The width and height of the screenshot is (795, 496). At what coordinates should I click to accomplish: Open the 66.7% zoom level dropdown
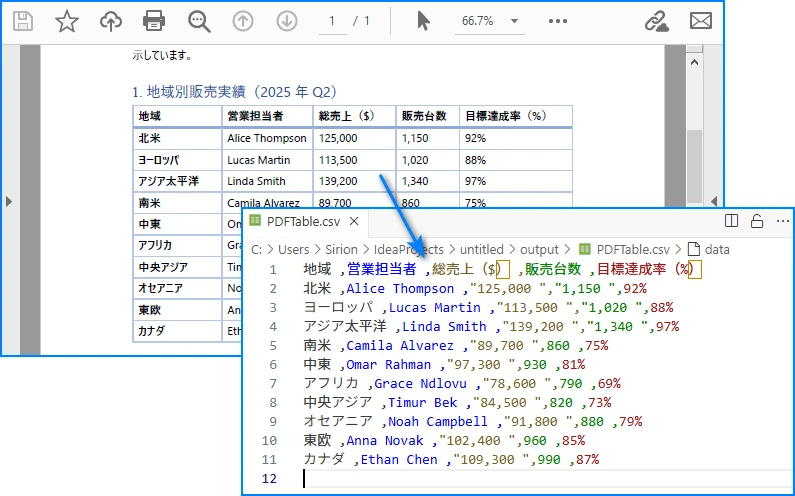click(x=490, y=21)
